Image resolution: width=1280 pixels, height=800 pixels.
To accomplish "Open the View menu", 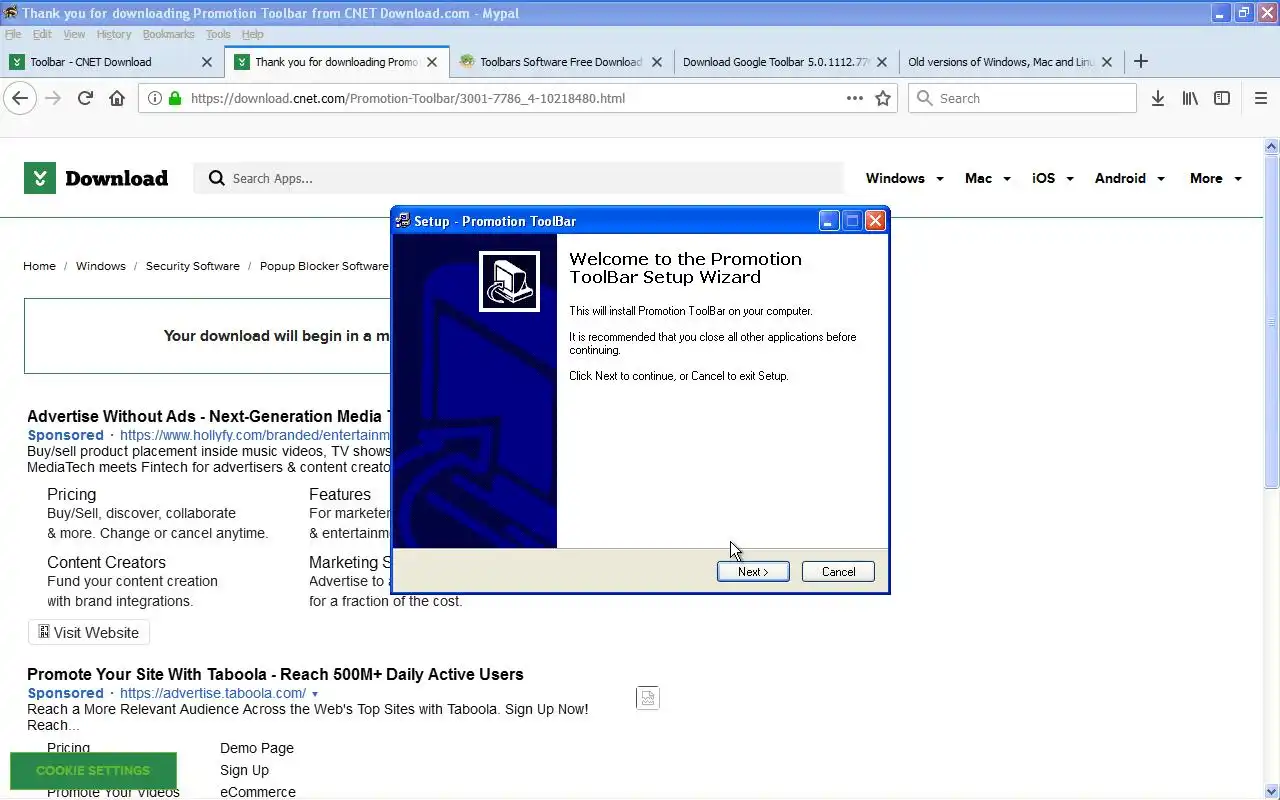I will pos(74,34).
